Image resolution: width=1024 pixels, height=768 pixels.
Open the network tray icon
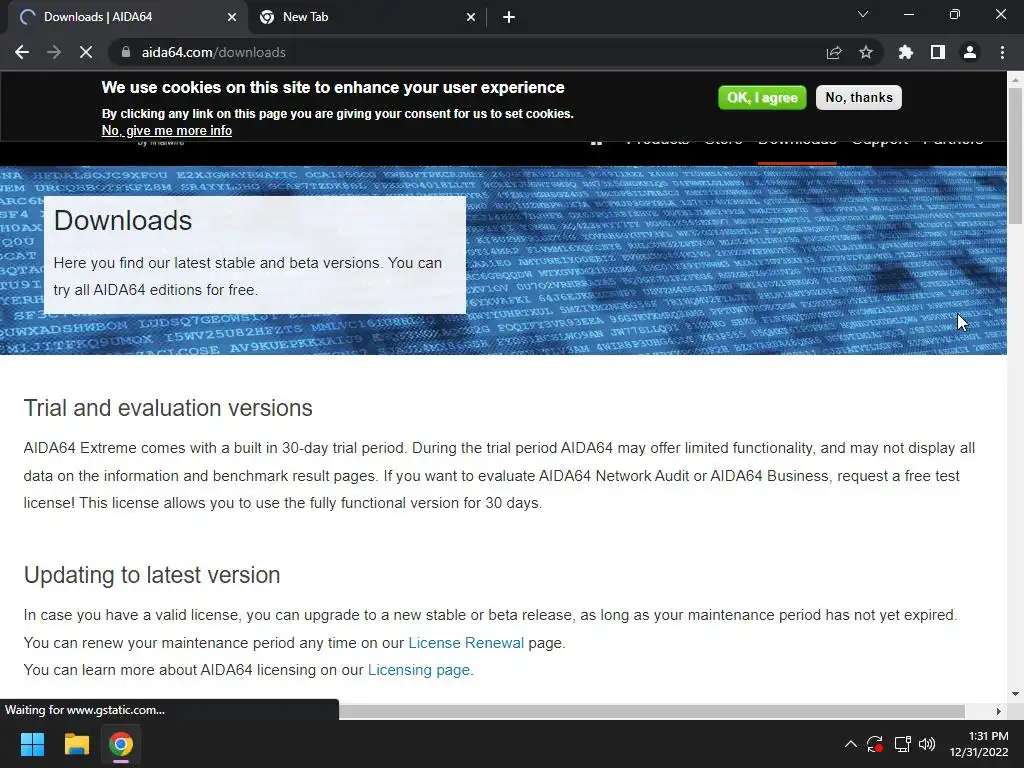[x=902, y=744]
